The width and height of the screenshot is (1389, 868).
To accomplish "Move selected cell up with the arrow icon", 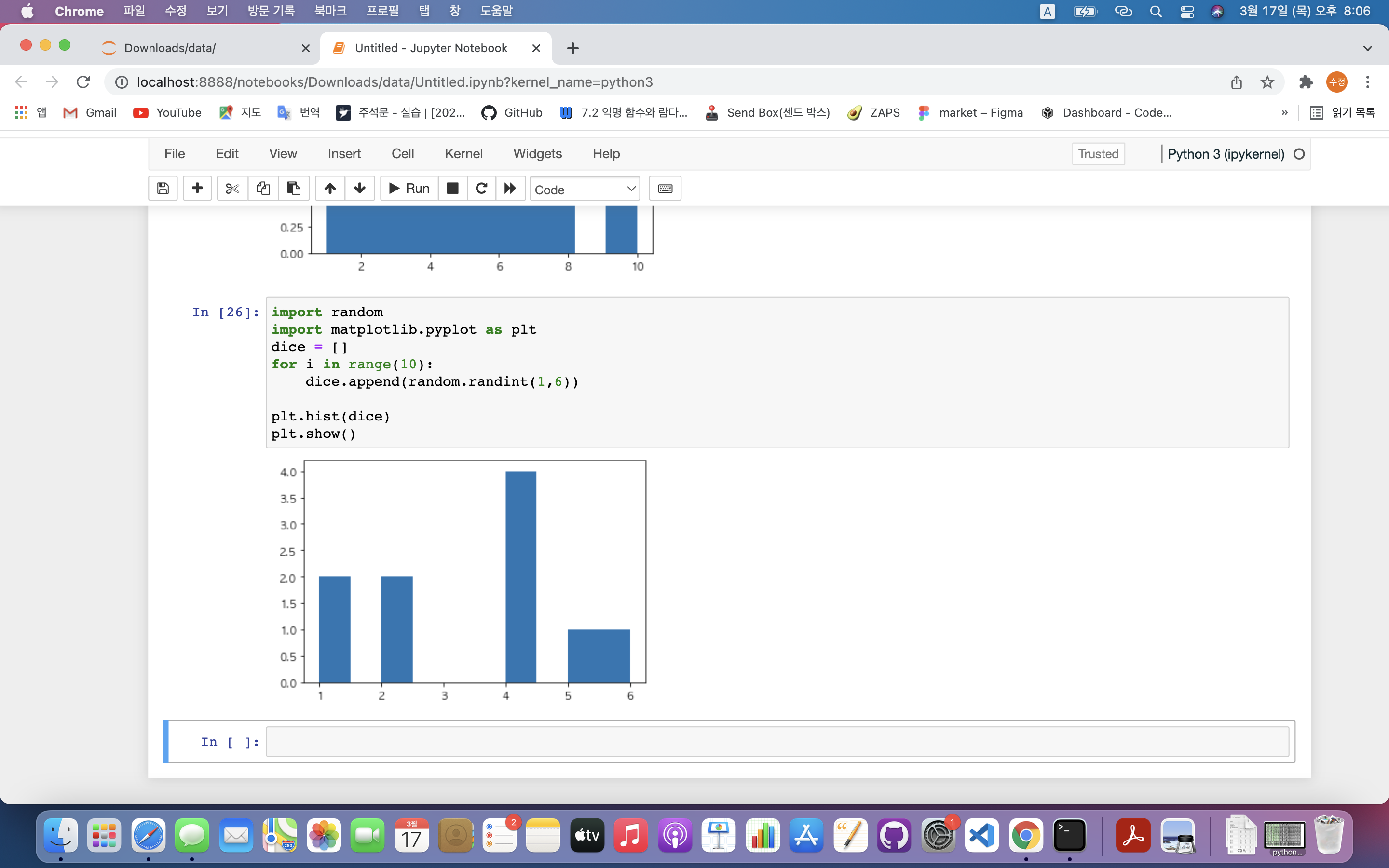I will [330, 188].
